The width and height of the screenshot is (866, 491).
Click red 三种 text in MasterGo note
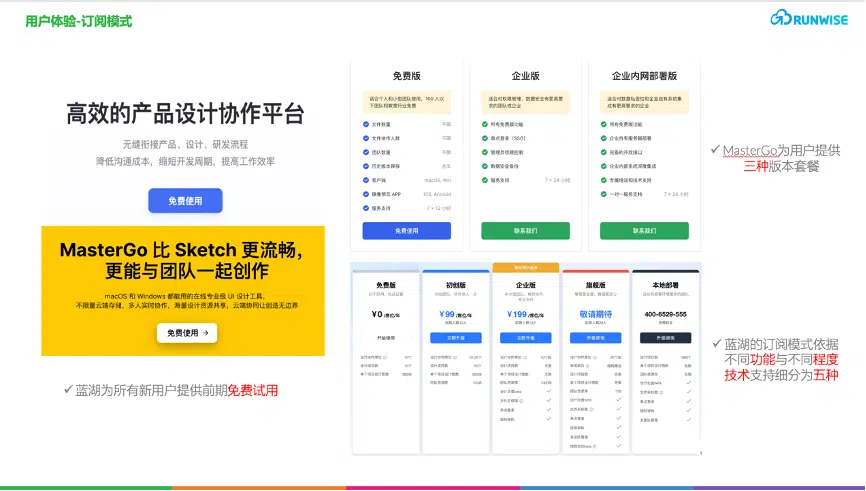tap(756, 166)
